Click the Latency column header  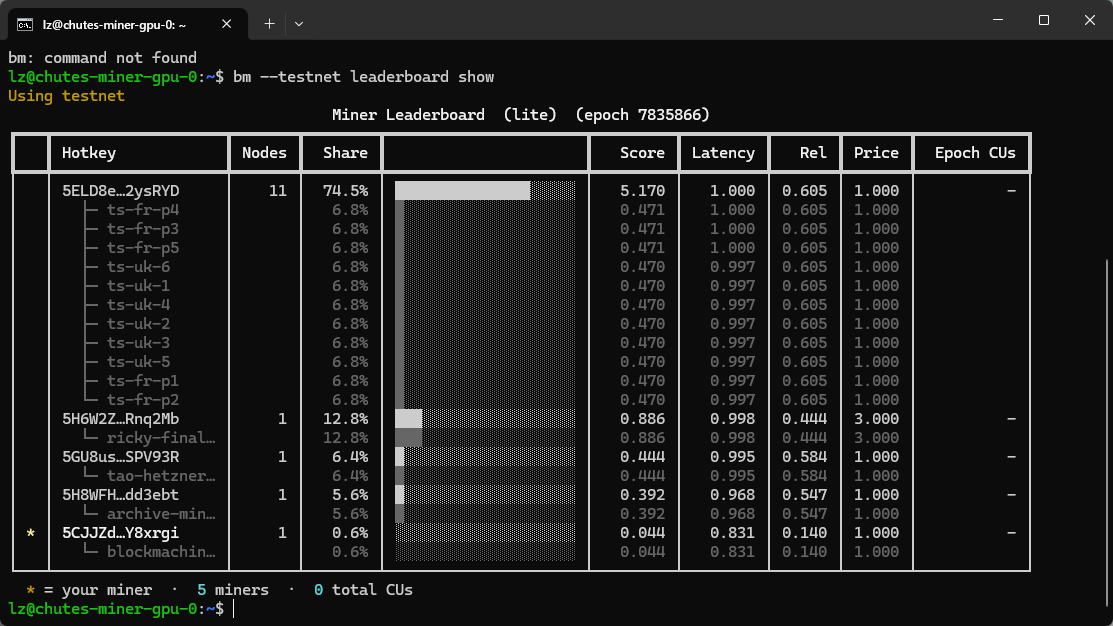pos(723,153)
